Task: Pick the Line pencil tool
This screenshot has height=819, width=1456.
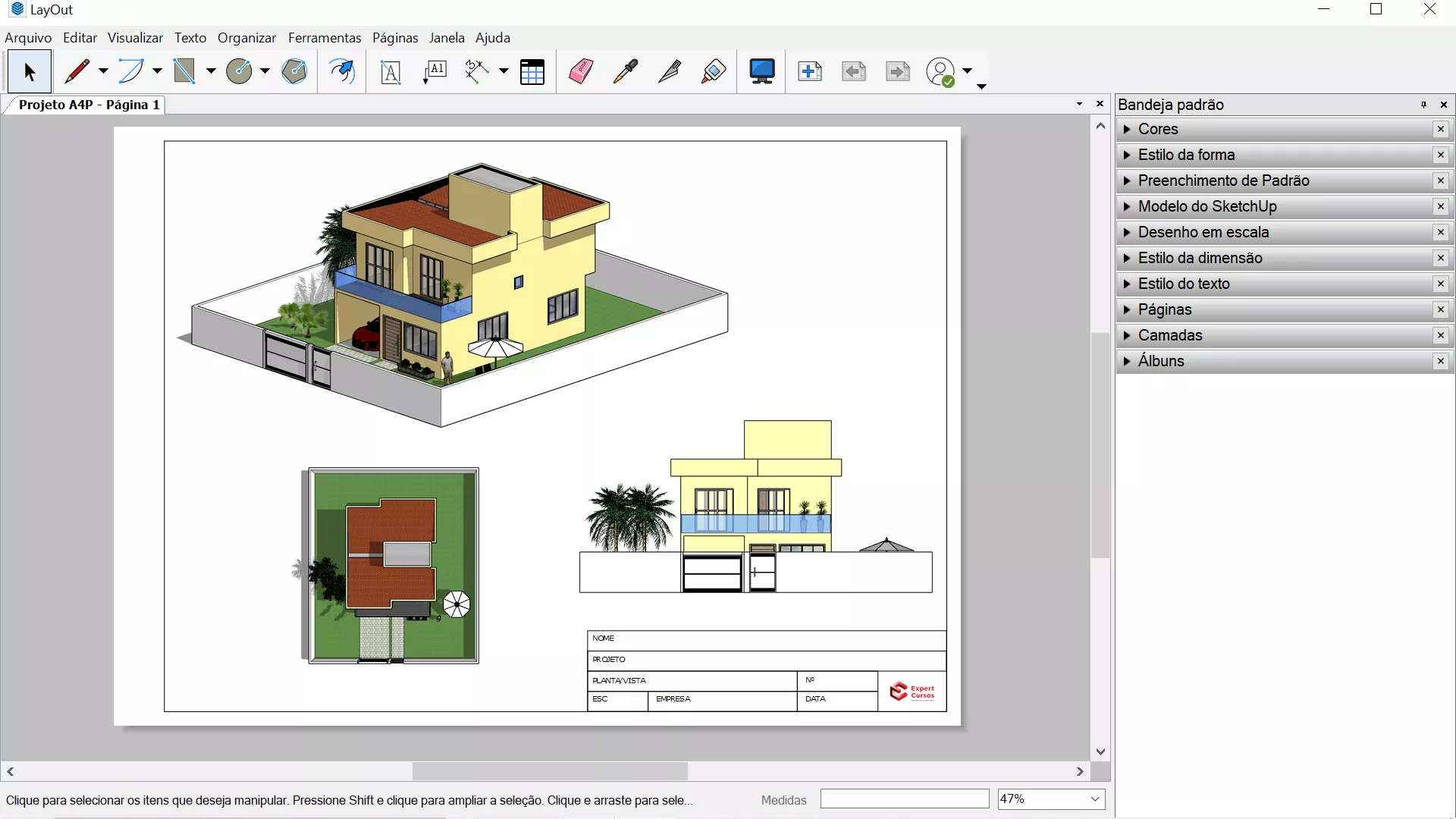Action: tap(77, 71)
